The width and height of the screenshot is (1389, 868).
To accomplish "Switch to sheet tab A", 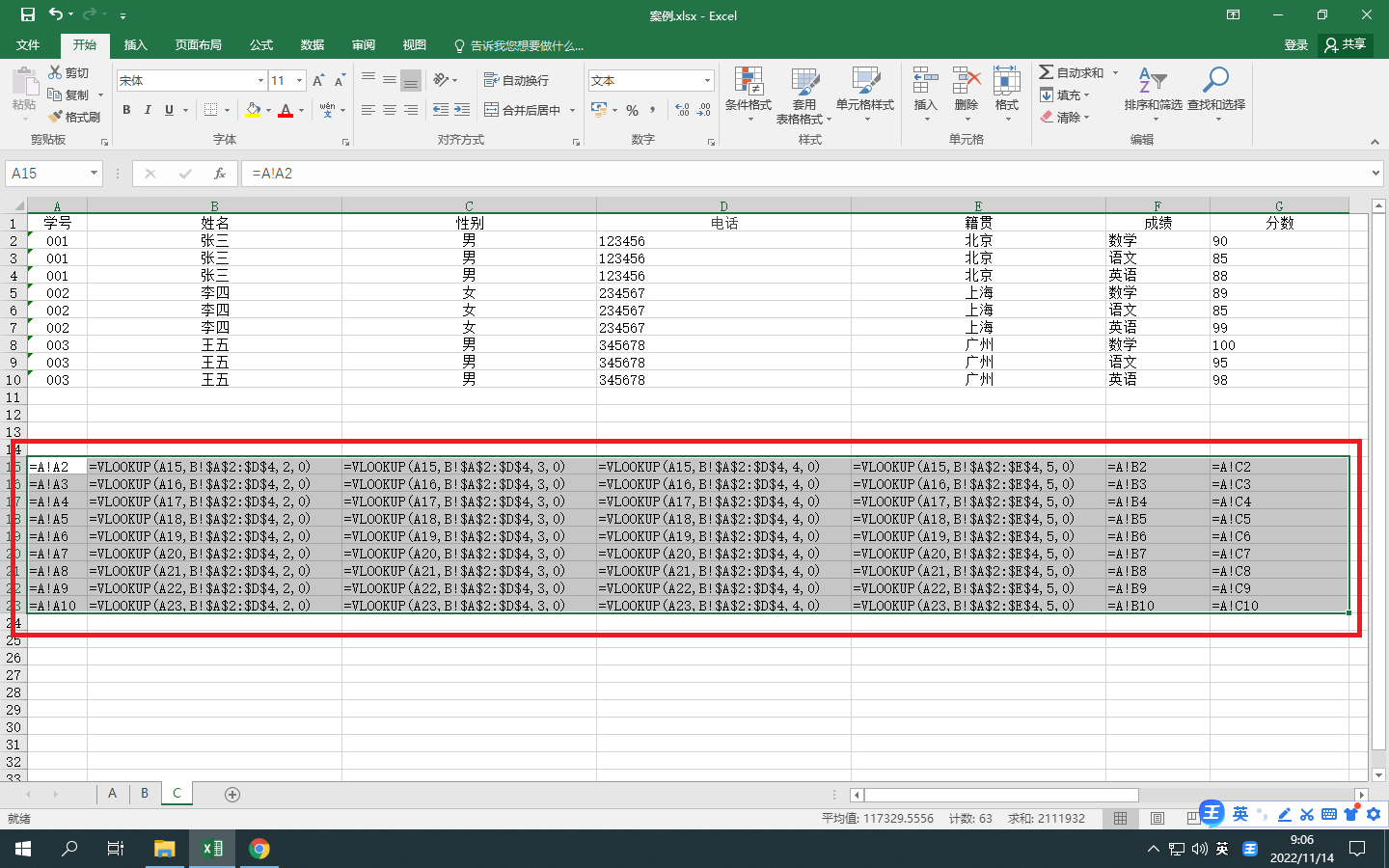I will click(x=113, y=794).
